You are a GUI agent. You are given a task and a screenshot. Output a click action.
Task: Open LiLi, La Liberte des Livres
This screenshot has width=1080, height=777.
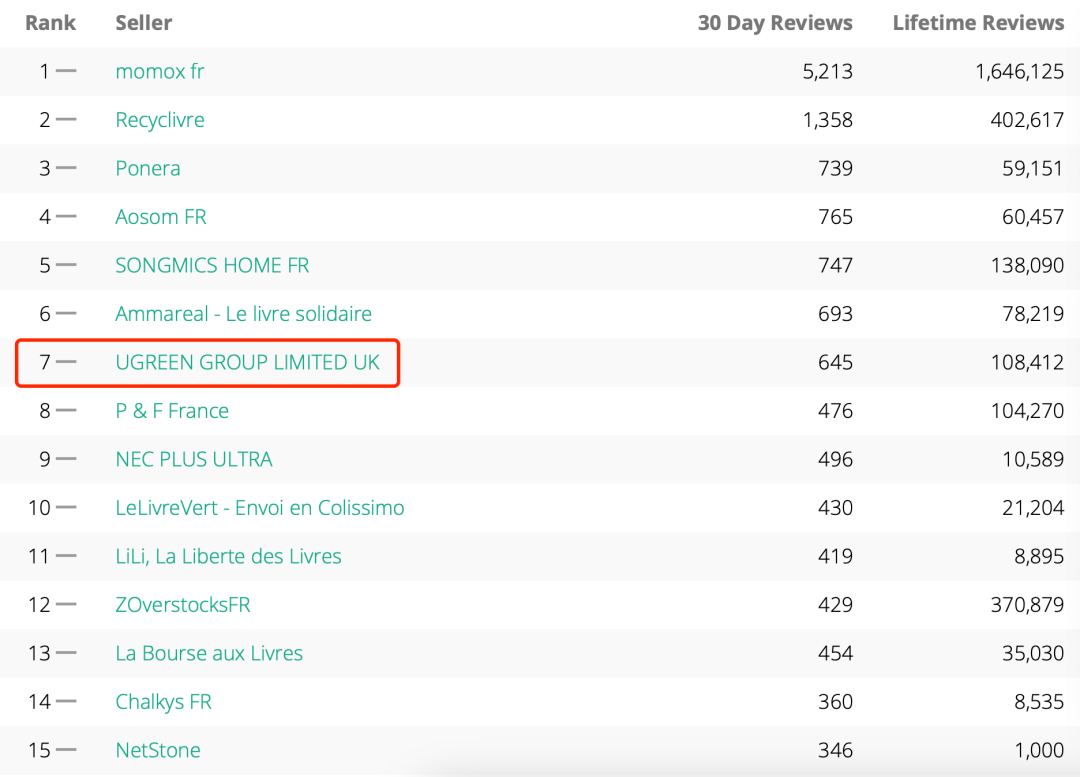pyautogui.click(x=228, y=556)
